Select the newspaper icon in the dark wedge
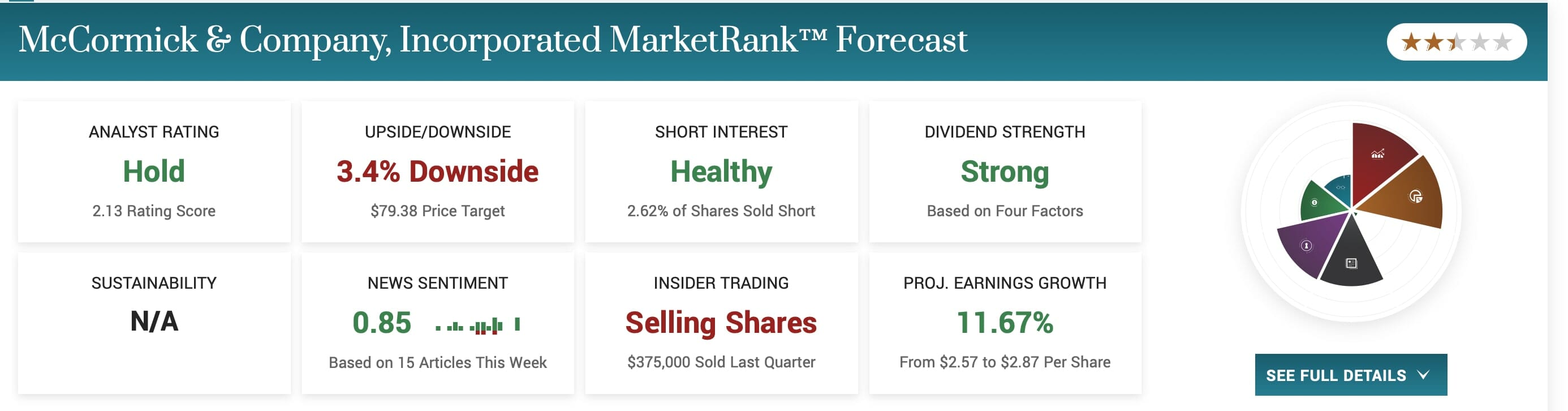Image resolution: width=1568 pixels, height=411 pixels. [1351, 263]
